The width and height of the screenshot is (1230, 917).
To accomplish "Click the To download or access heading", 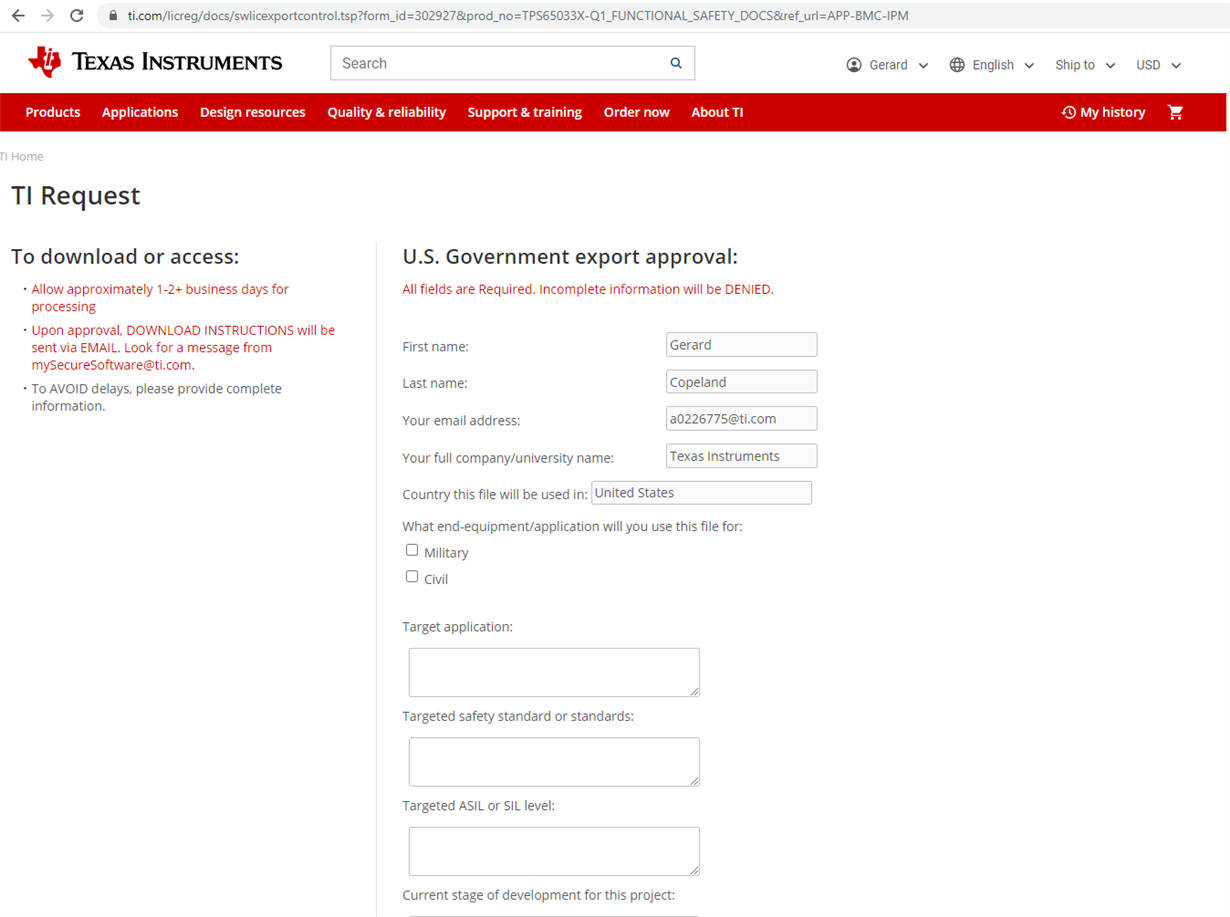I will (x=125, y=257).
